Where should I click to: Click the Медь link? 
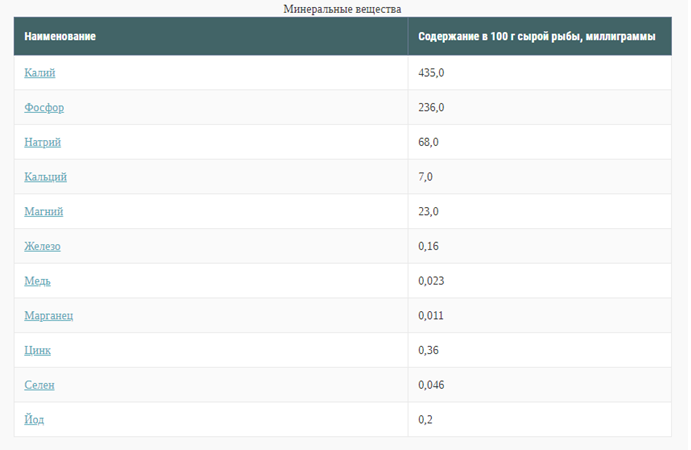[37, 281]
